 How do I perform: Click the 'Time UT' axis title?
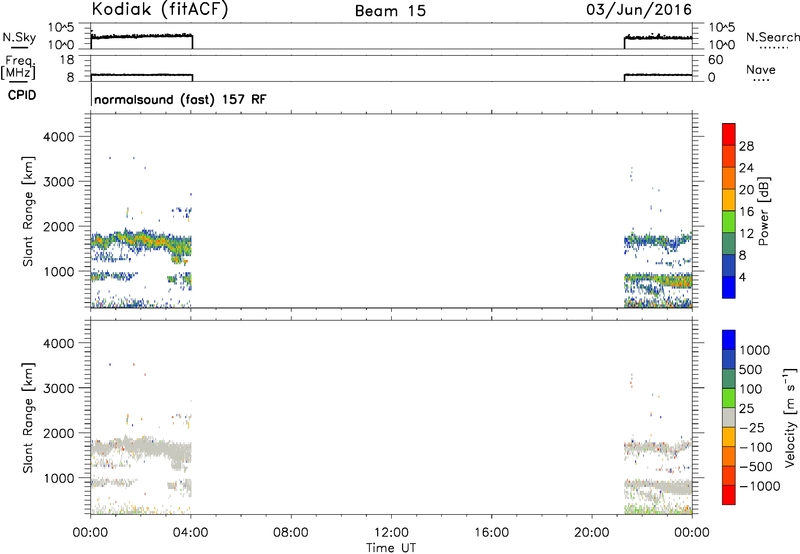tap(391, 548)
